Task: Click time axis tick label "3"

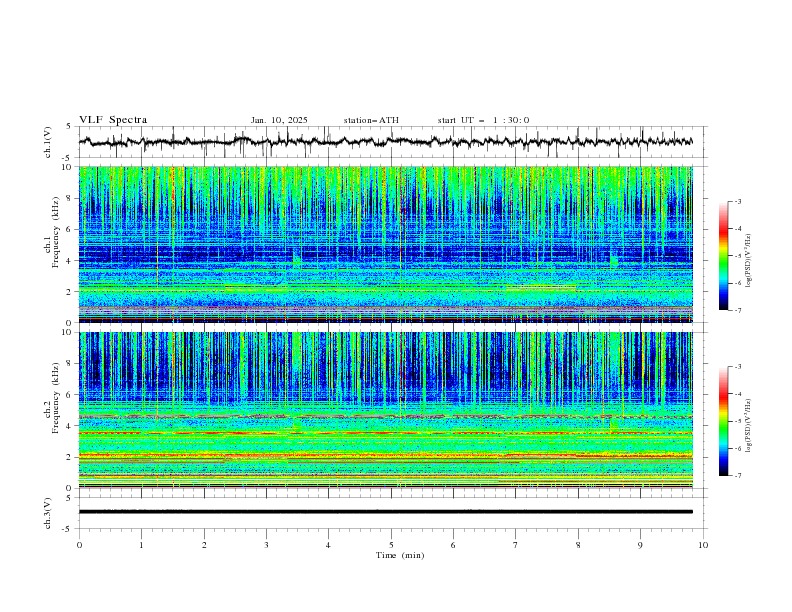Action: (x=266, y=545)
